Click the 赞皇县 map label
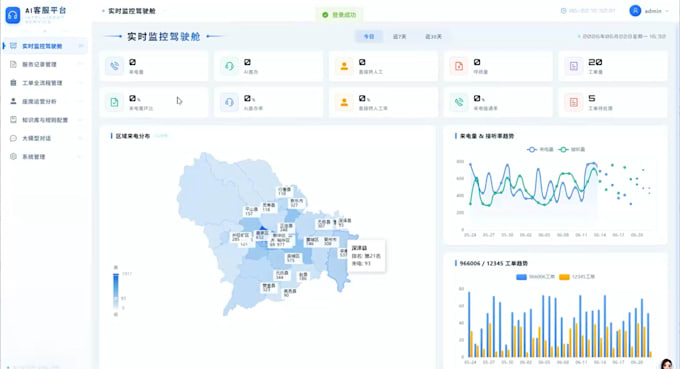 [268, 287]
